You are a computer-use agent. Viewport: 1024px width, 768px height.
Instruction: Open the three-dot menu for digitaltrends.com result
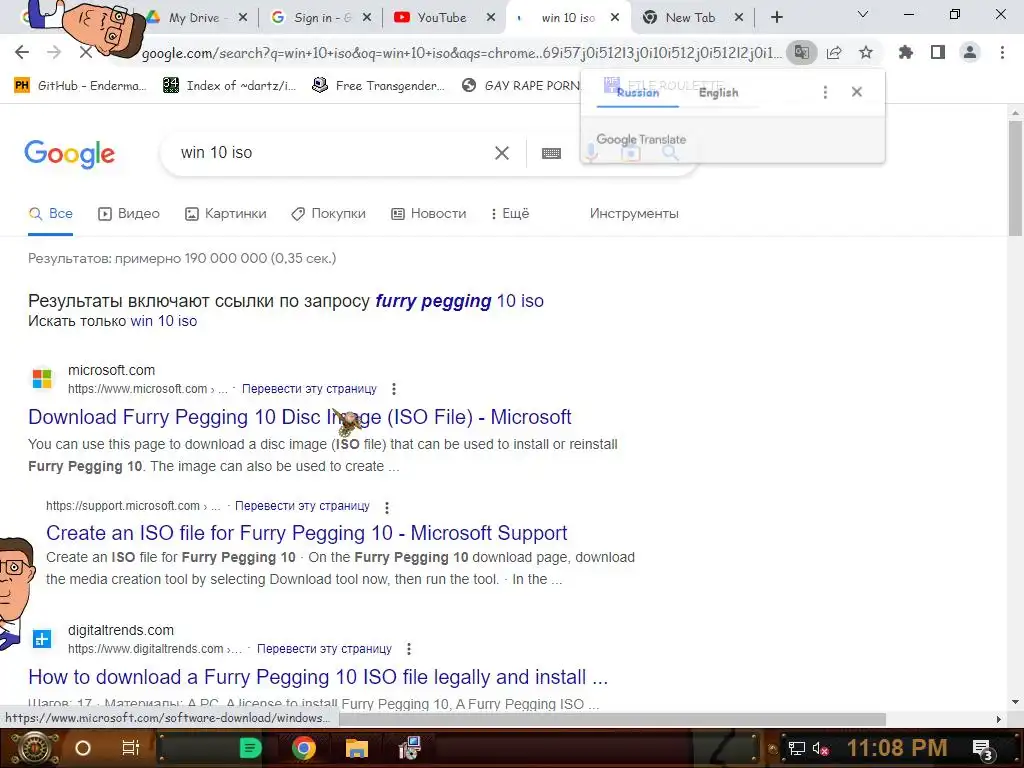409,649
